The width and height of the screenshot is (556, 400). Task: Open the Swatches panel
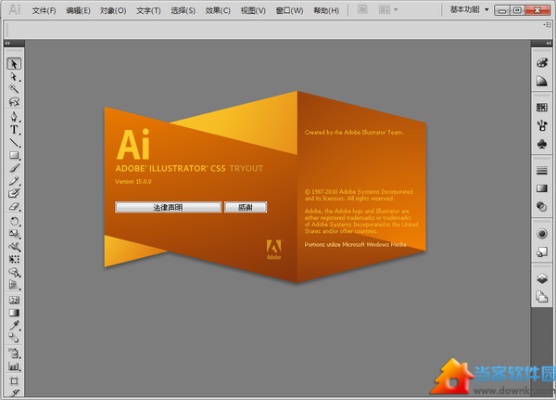(542, 107)
